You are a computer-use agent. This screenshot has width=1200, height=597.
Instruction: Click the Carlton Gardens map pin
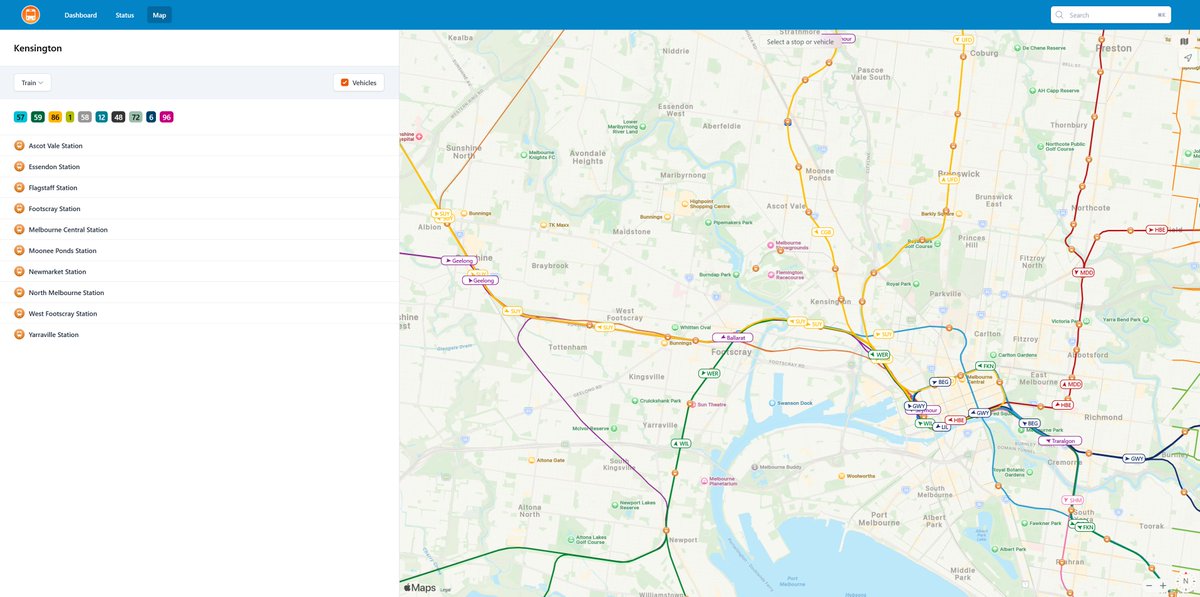coord(992,354)
